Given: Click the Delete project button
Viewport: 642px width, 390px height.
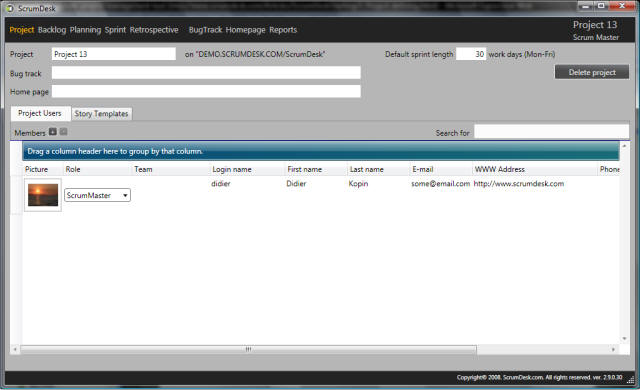Looking at the screenshot, I should pos(592,72).
